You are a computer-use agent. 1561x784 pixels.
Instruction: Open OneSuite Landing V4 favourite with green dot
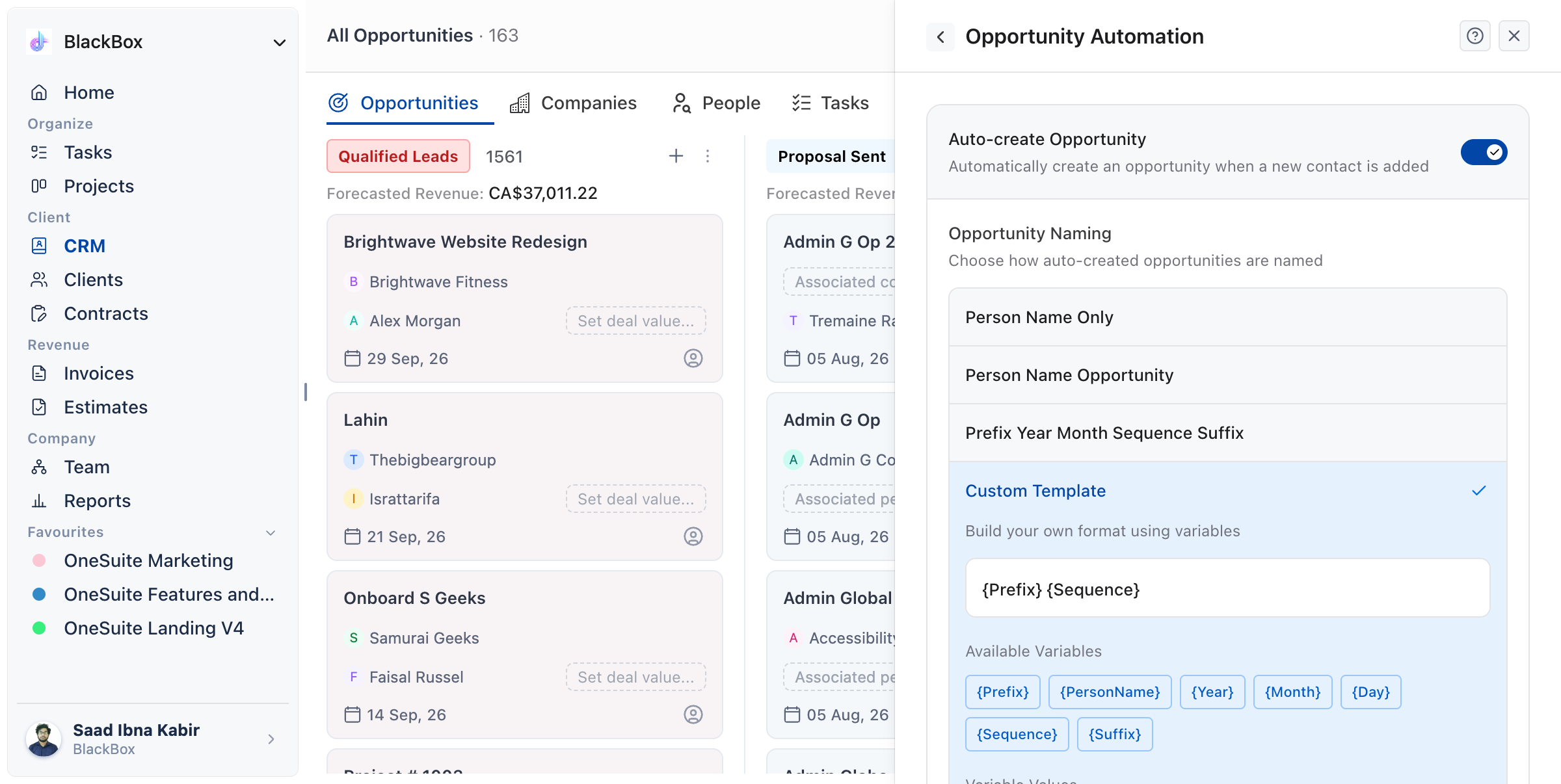click(137, 628)
